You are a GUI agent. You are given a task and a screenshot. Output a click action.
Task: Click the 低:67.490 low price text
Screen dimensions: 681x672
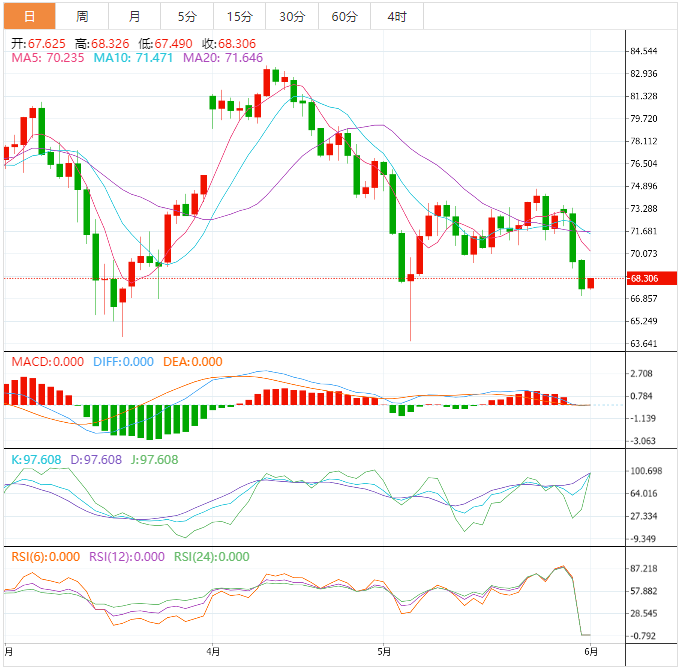(165, 43)
